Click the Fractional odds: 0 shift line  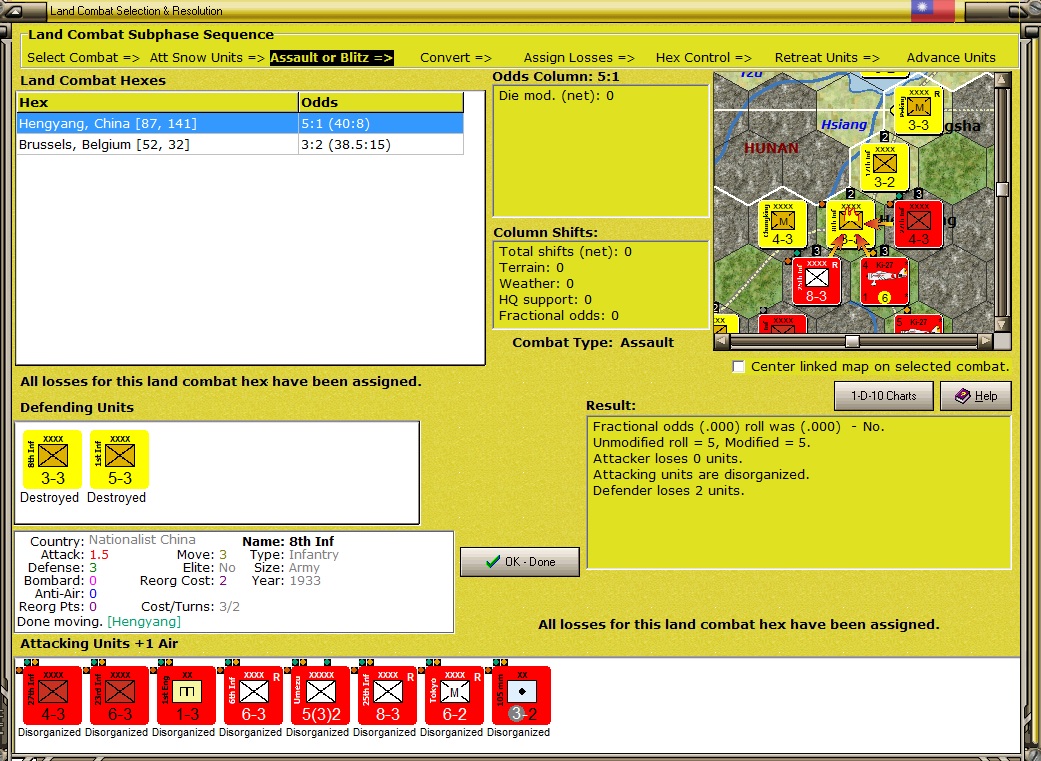click(x=559, y=315)
